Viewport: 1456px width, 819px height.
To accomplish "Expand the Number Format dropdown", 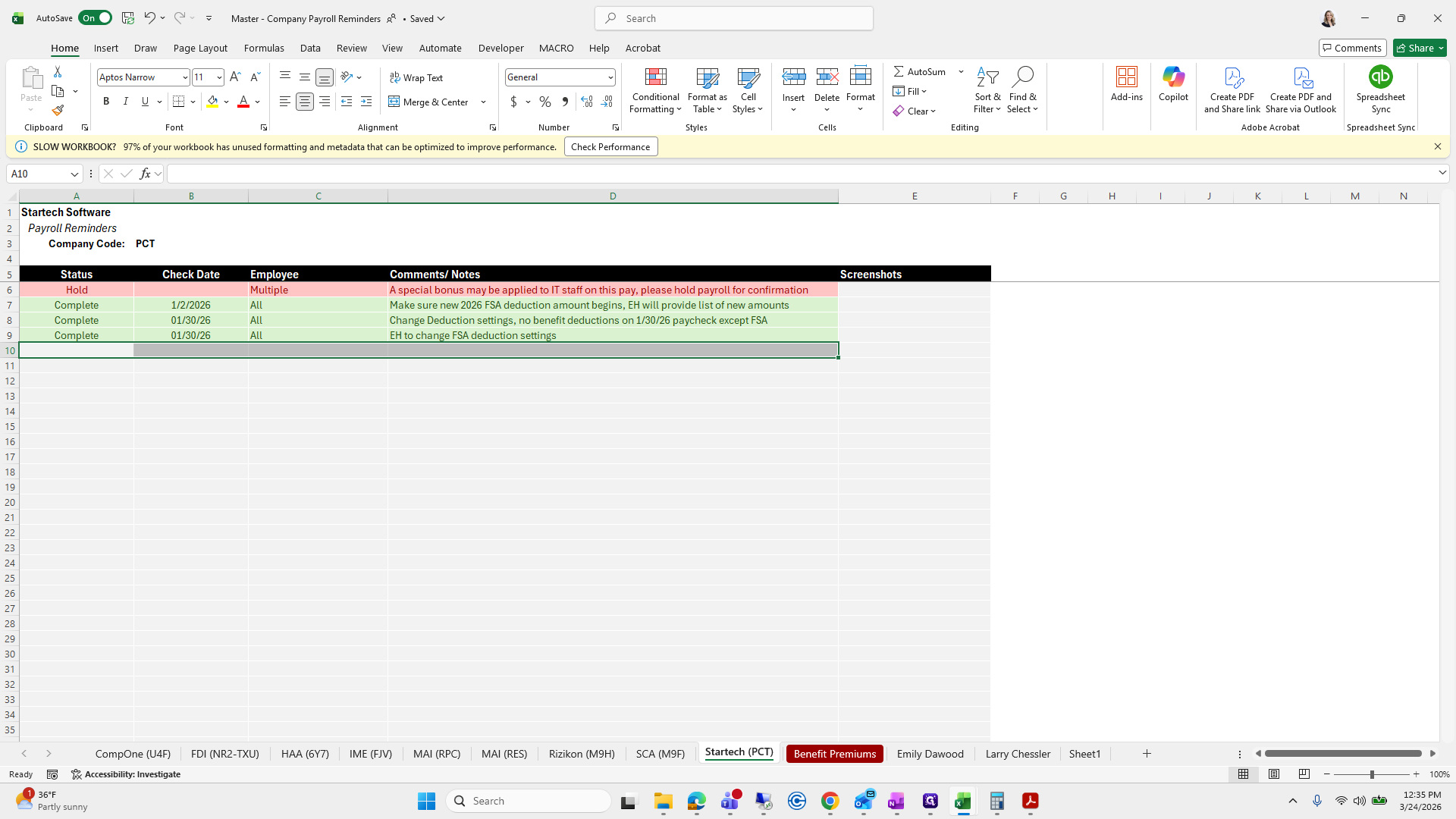I will 610,77.
